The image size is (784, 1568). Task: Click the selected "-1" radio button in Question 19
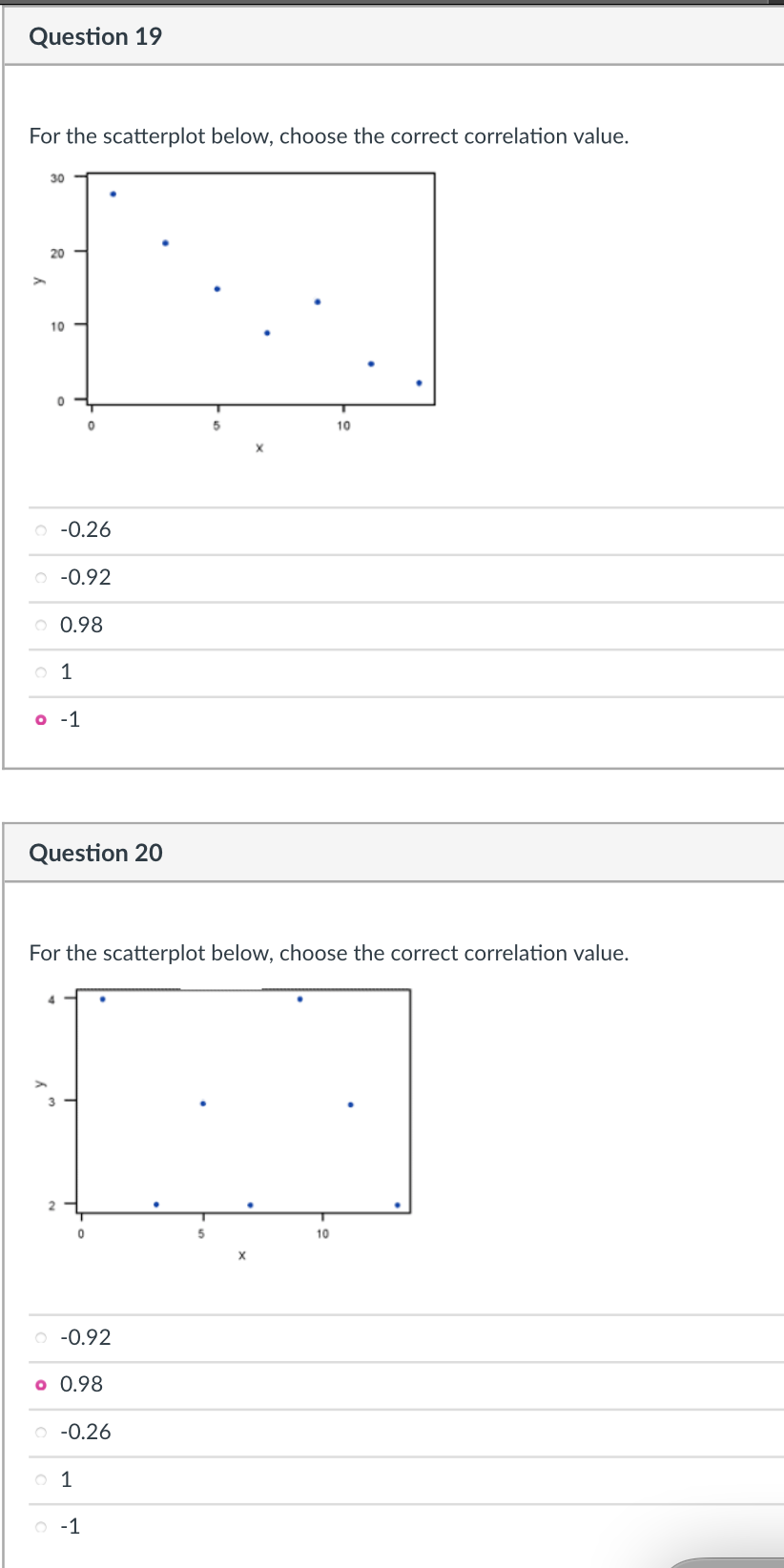click(41, 719)
